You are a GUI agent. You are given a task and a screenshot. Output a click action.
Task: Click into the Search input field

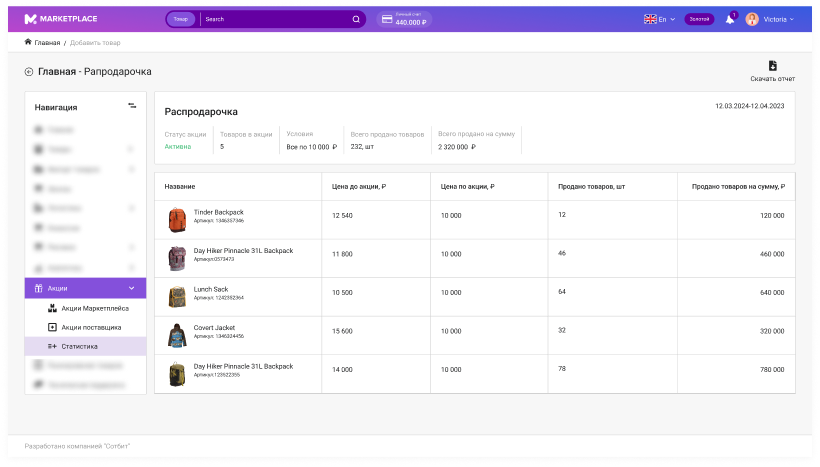[x=275, y=19]
